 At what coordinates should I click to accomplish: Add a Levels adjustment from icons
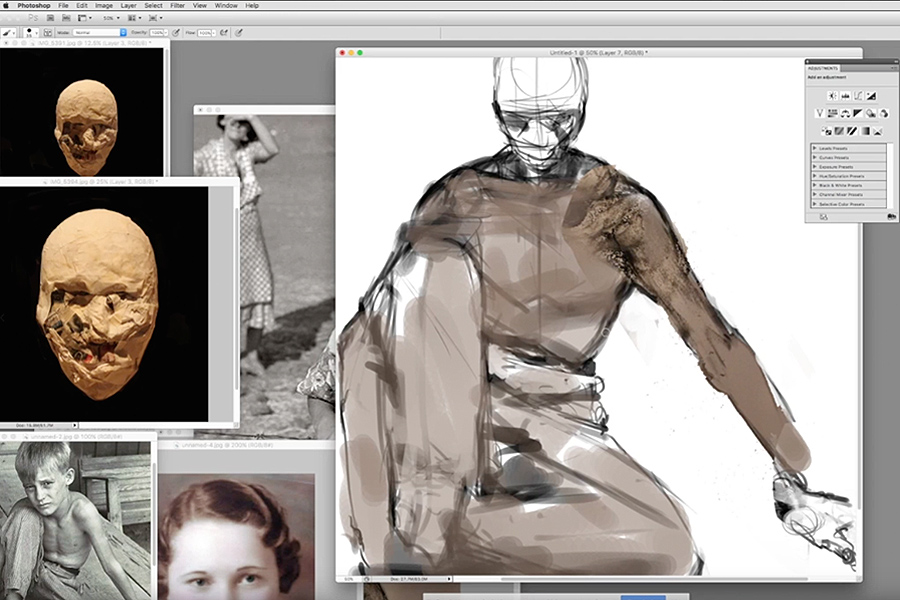[x=845, y=96]
